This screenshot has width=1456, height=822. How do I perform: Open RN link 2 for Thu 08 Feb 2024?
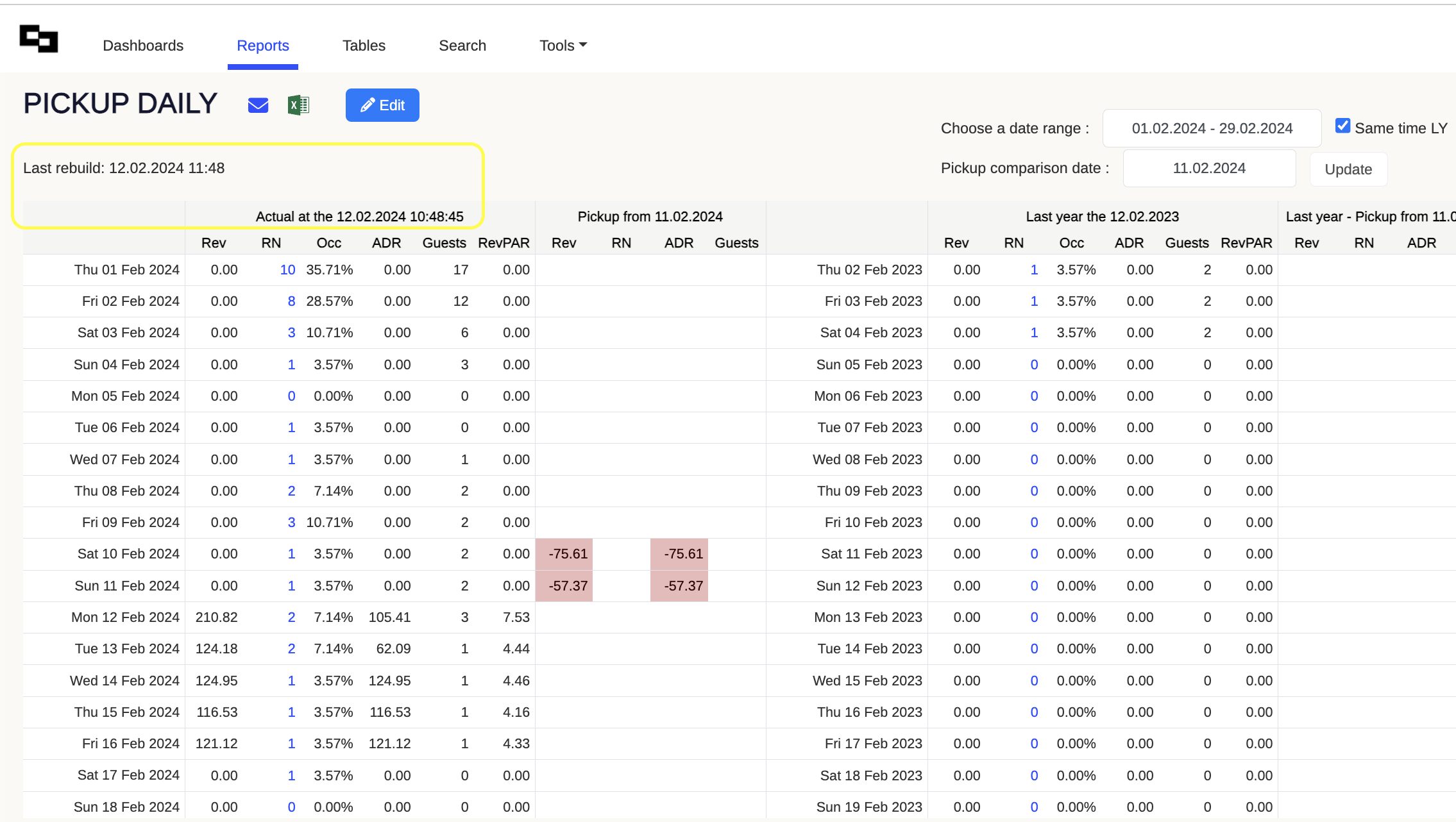click(291, 491)
